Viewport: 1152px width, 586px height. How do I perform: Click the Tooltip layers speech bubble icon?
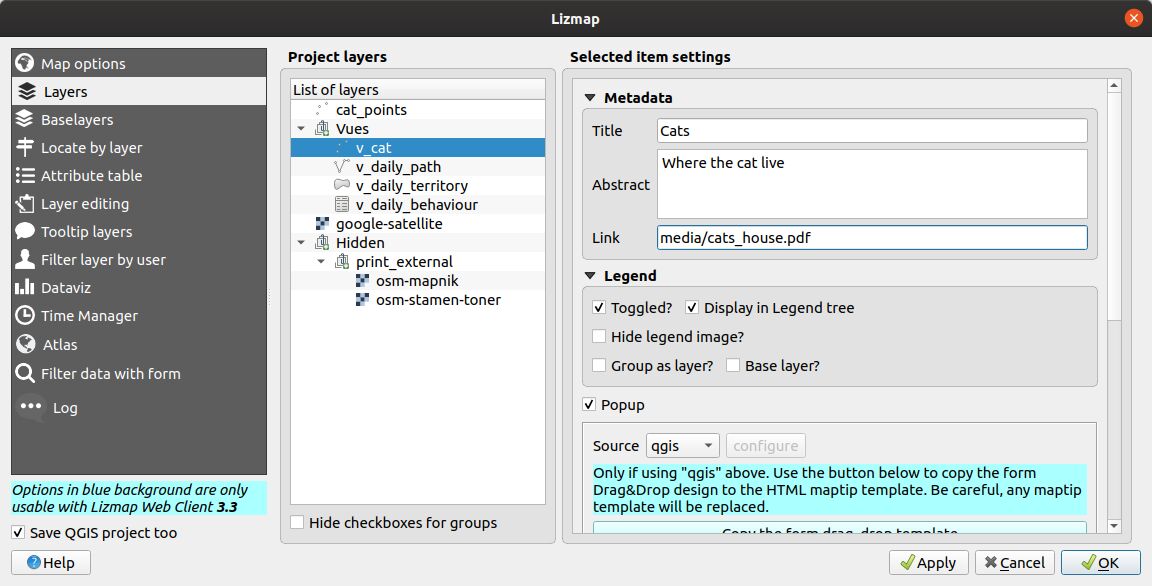point(25,231)
